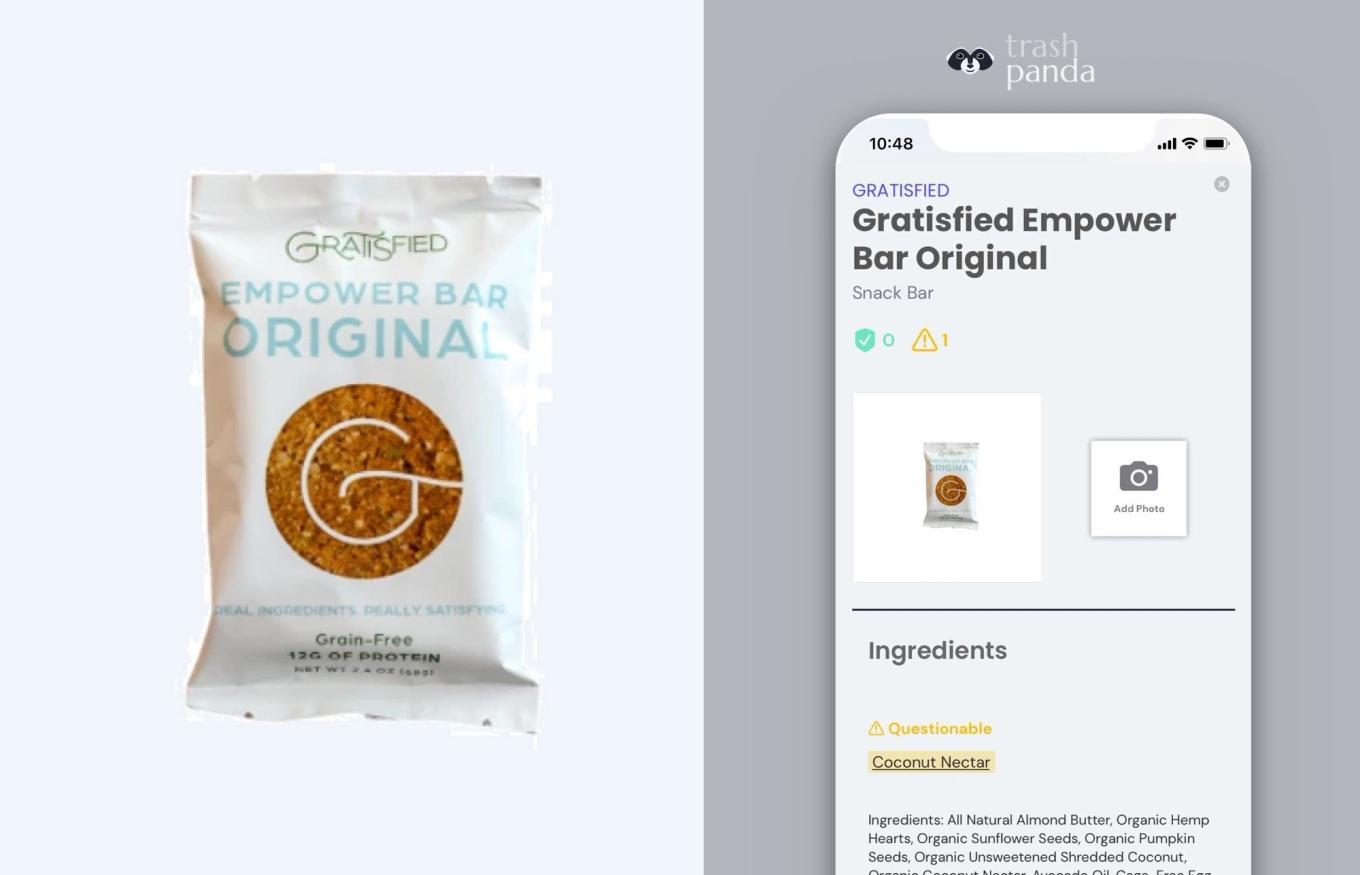Click the Add Photo button label

click(x=1139, y=508)
